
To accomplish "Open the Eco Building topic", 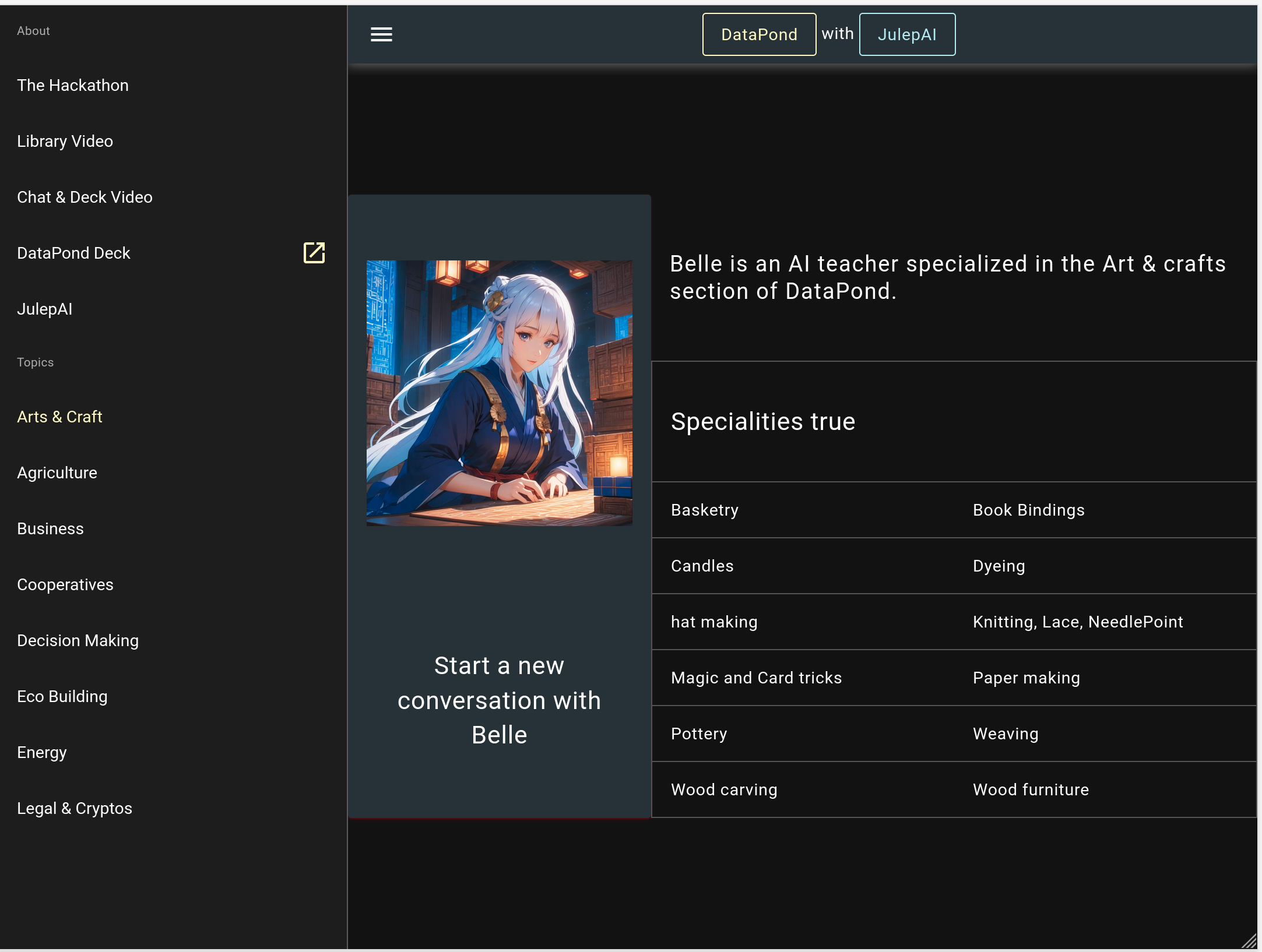I will tap(62, 696).
